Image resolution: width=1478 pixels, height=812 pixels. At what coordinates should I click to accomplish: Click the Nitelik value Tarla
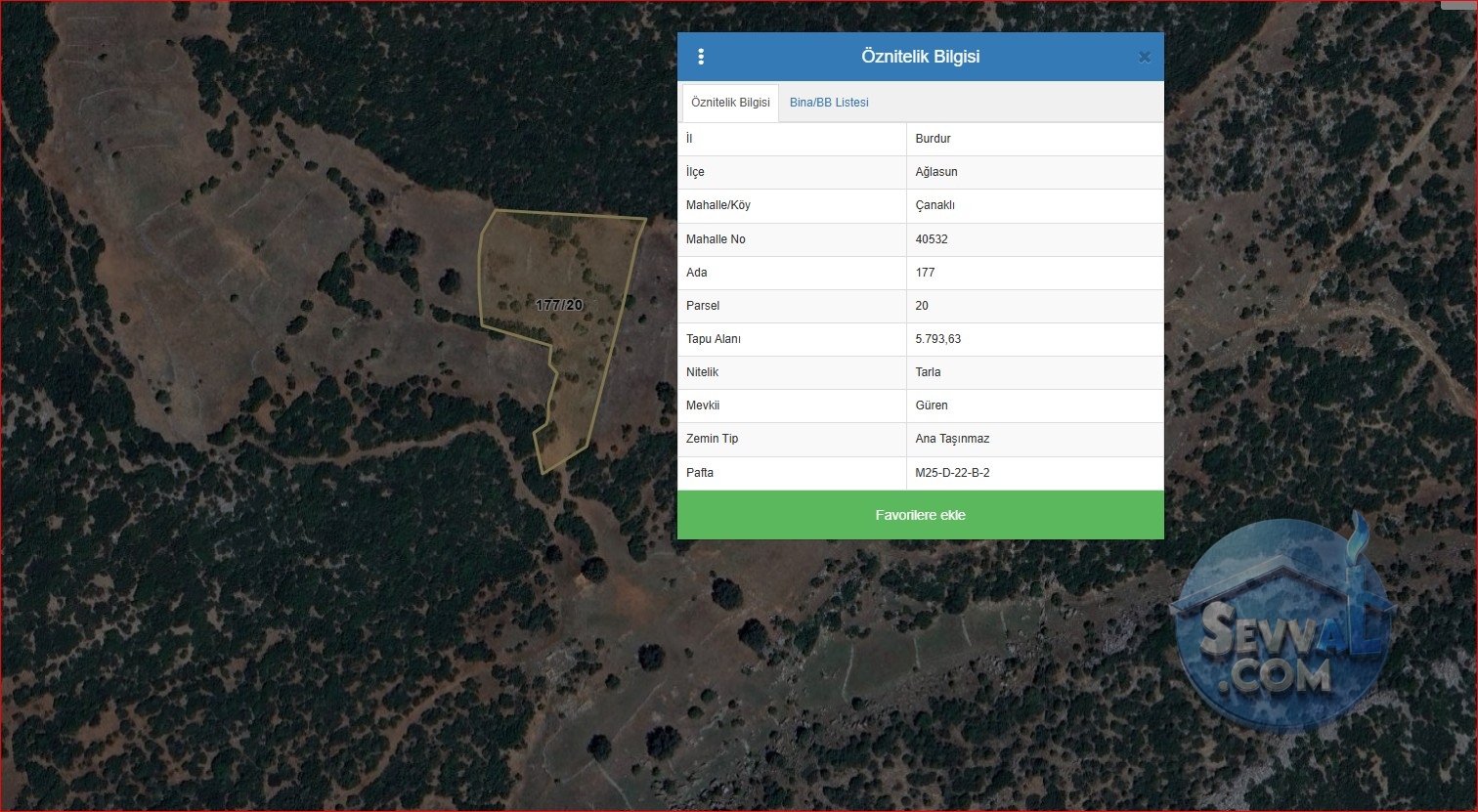(928, 372)
